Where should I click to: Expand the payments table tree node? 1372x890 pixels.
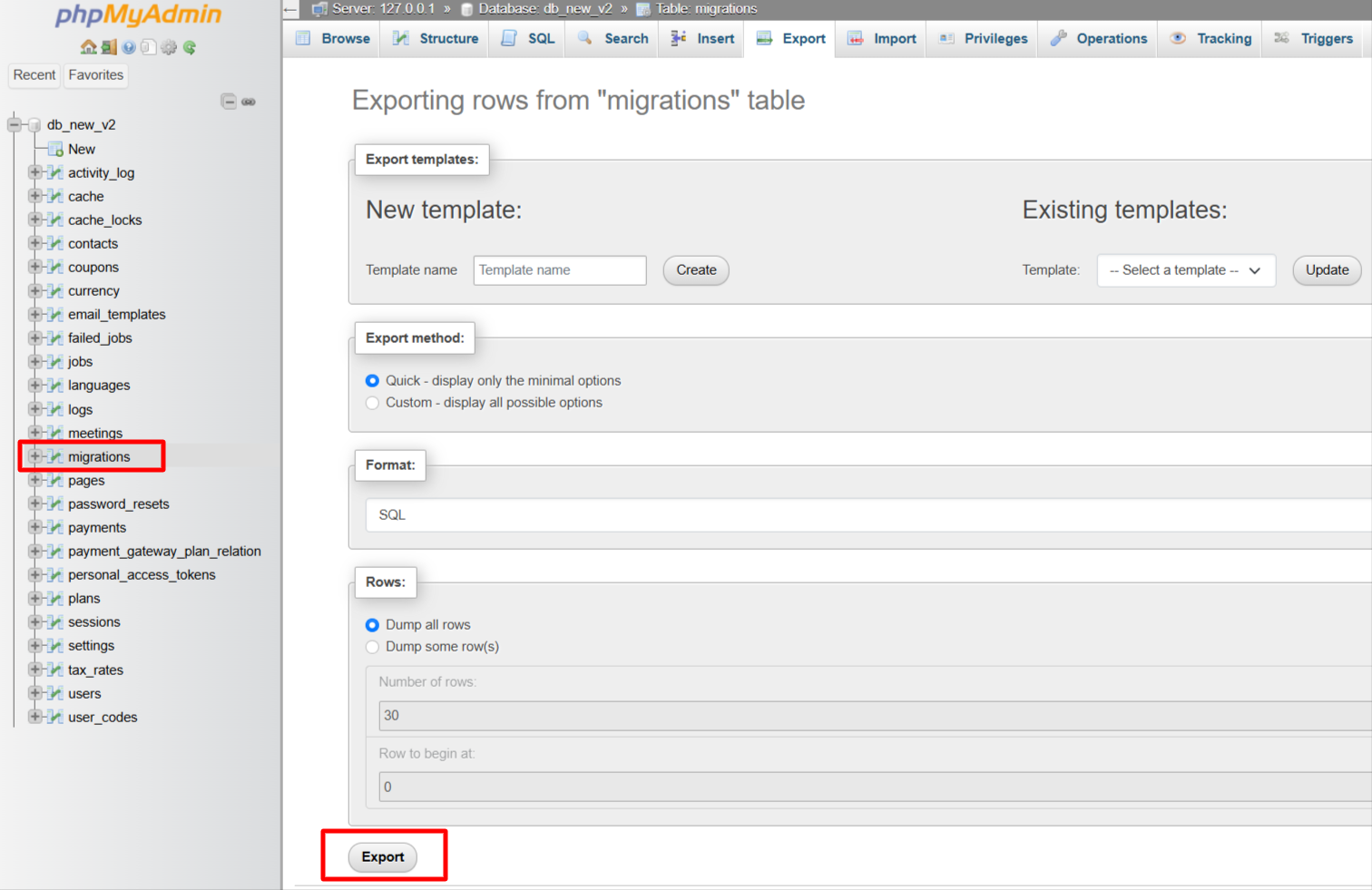click(34, 527)
